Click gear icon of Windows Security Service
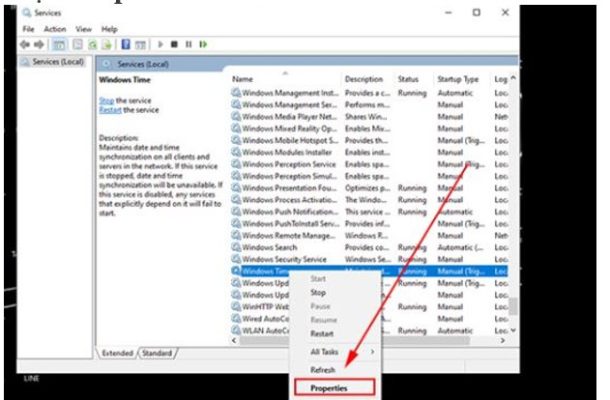The image size is (610, 400). coord(236,259)
